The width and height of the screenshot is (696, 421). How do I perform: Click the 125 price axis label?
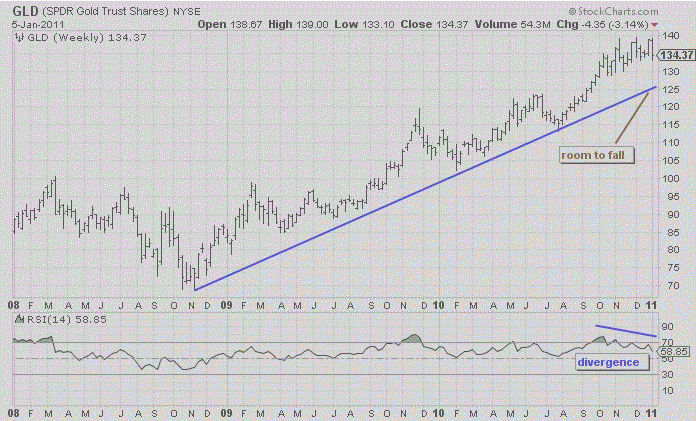click(671, 89)
